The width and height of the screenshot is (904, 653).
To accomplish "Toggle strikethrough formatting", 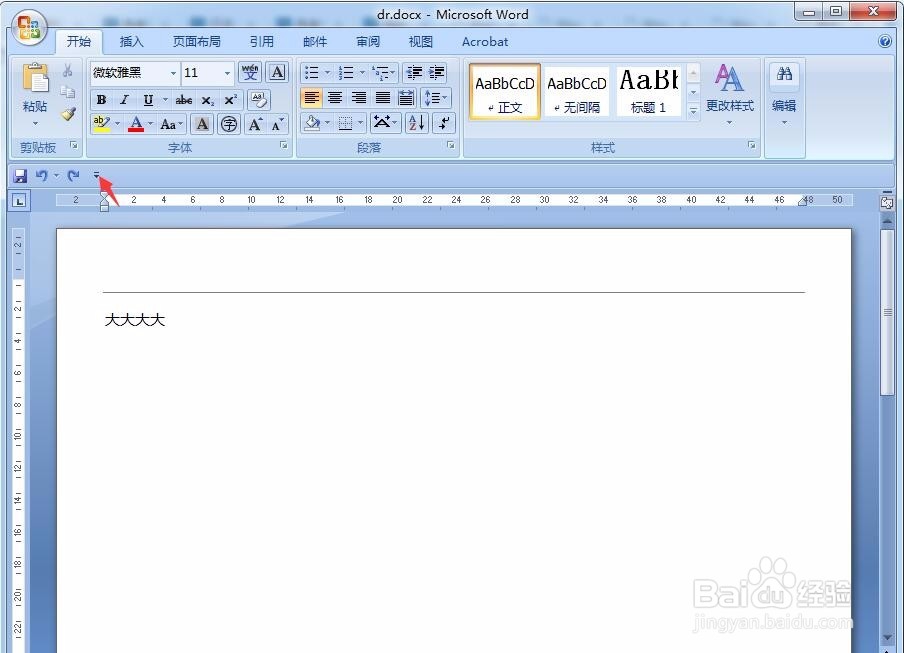I will (183, 100).
